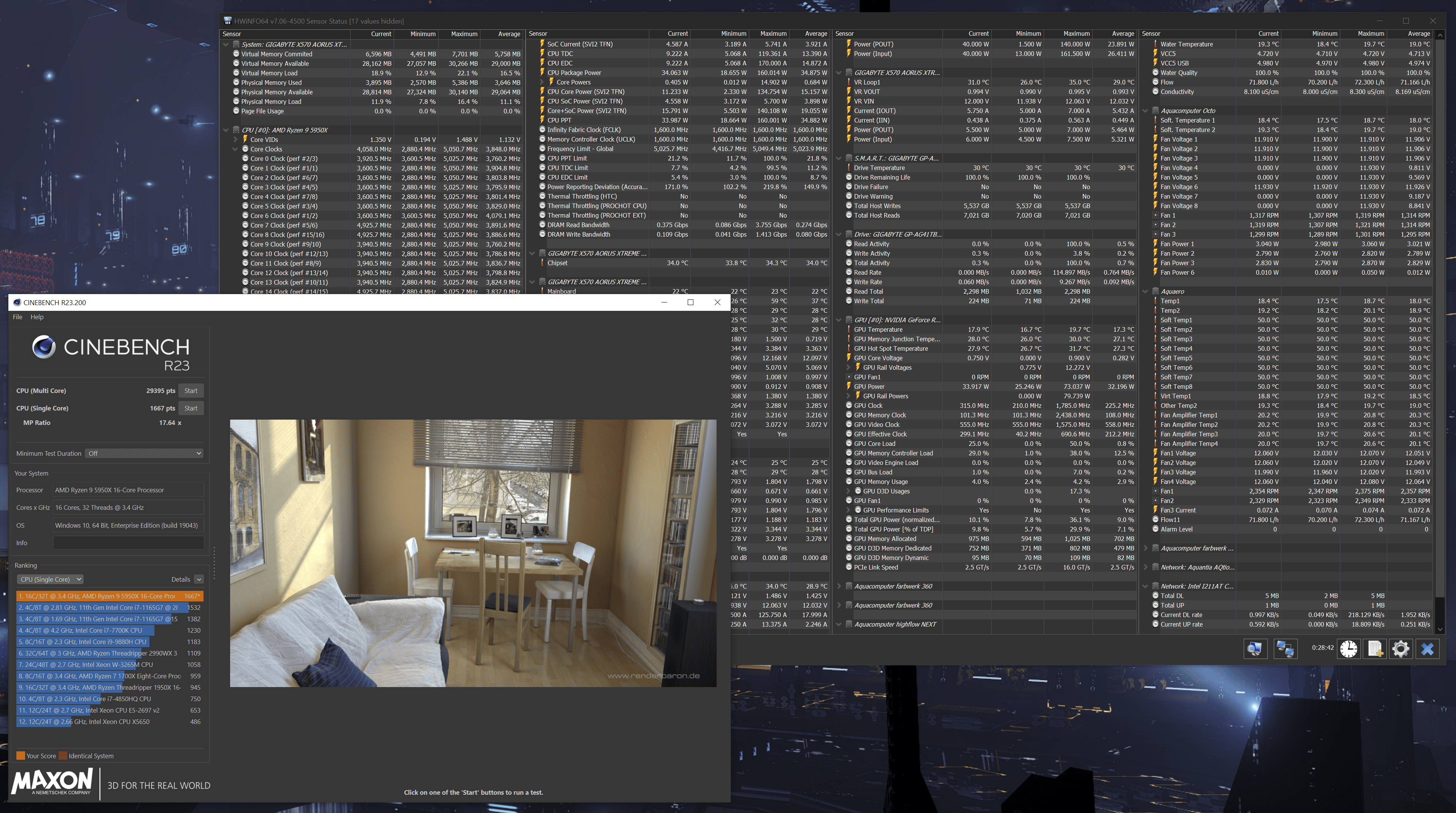The height and width of the screenshot is (813, 1456).
Task: Open the Cinebench Help menu
Action: 37,317
